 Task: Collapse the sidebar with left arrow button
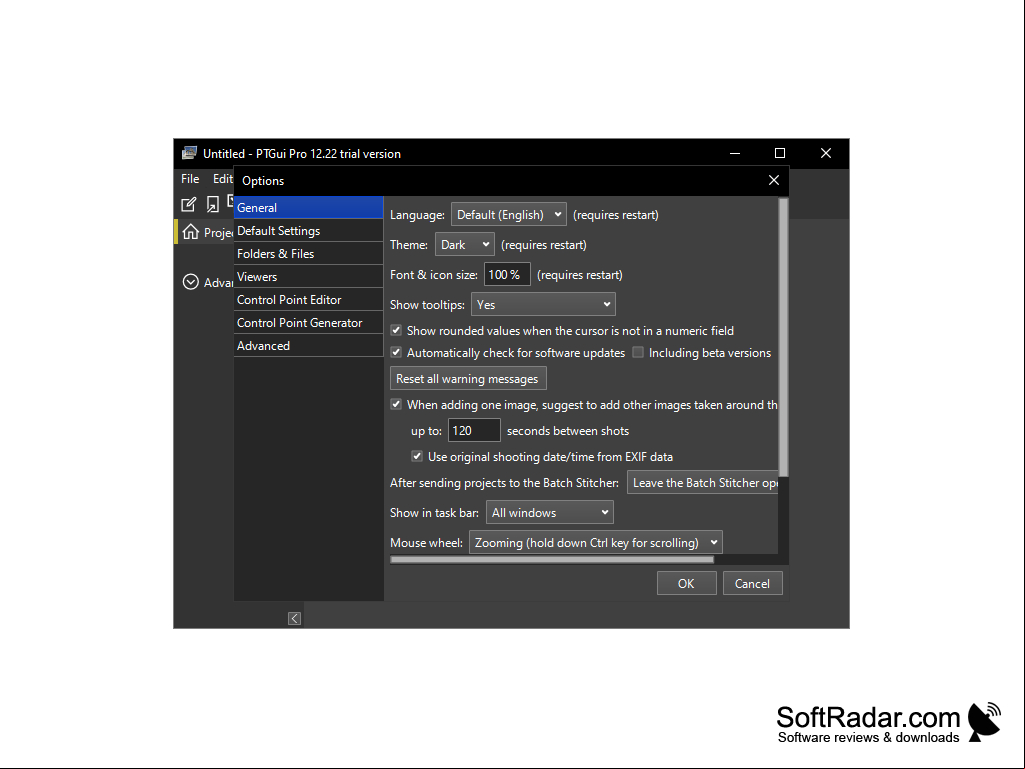click(294, 619)
